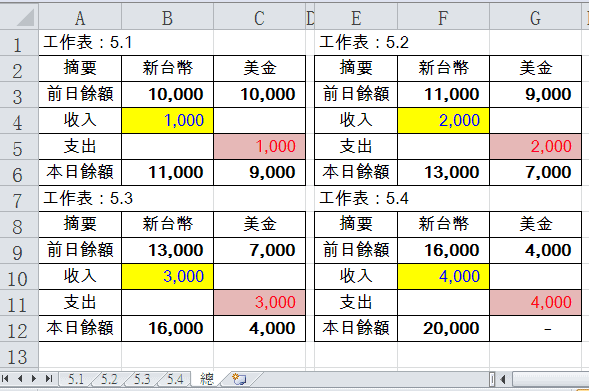
Task: Select cell B6 showing 11,000
Action: 168,172
